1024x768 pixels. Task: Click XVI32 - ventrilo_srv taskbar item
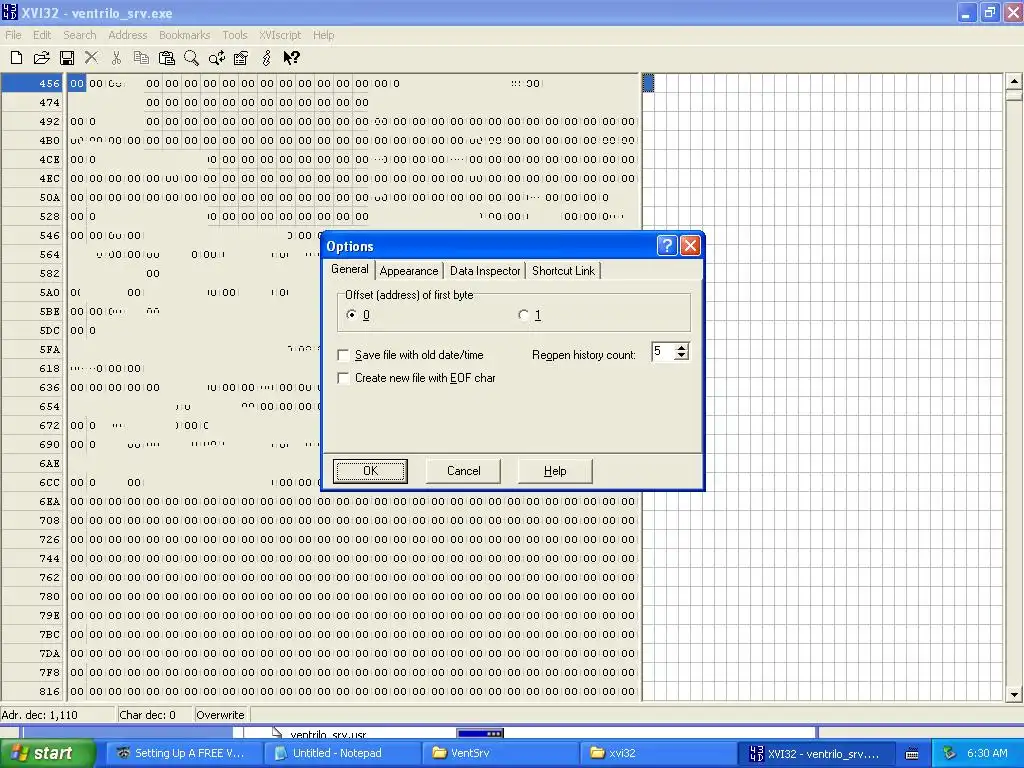point(816,754)
